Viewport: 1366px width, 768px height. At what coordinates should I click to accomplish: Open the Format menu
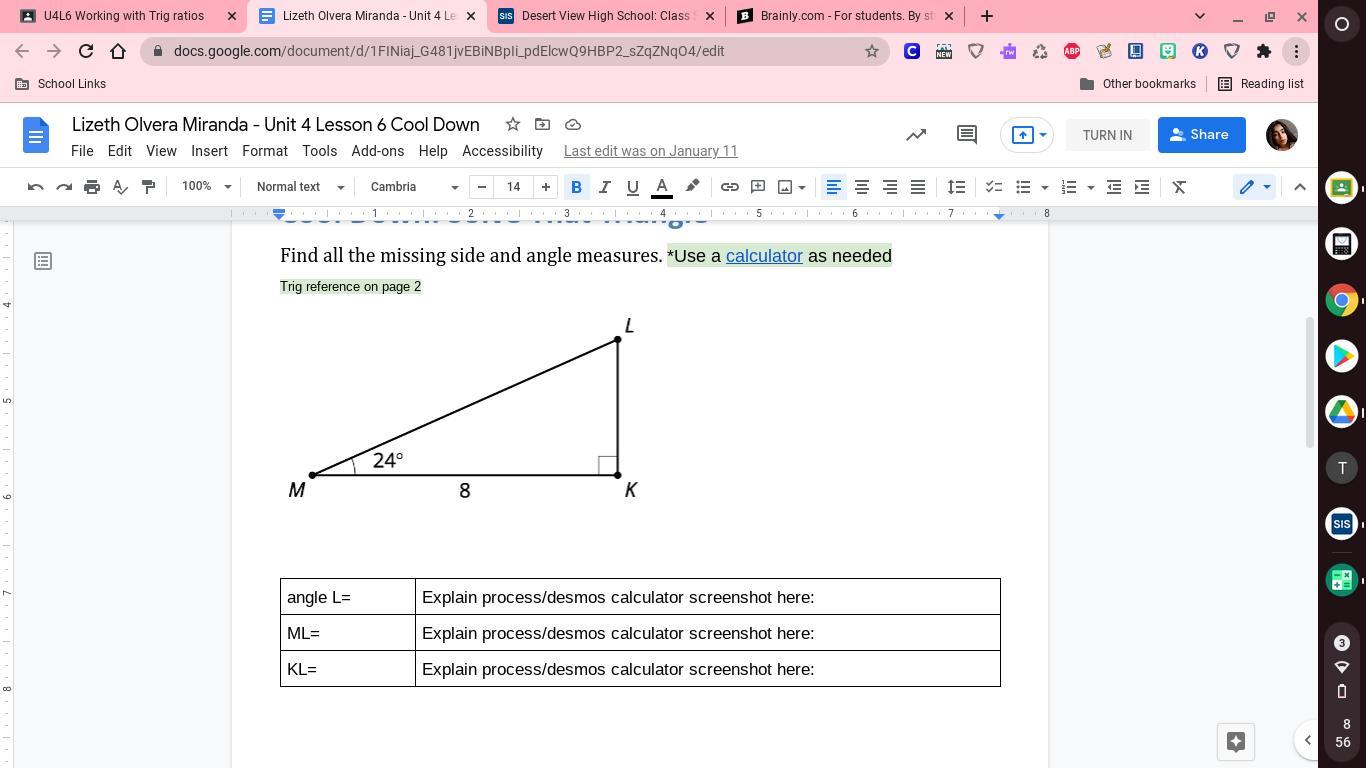264,151
